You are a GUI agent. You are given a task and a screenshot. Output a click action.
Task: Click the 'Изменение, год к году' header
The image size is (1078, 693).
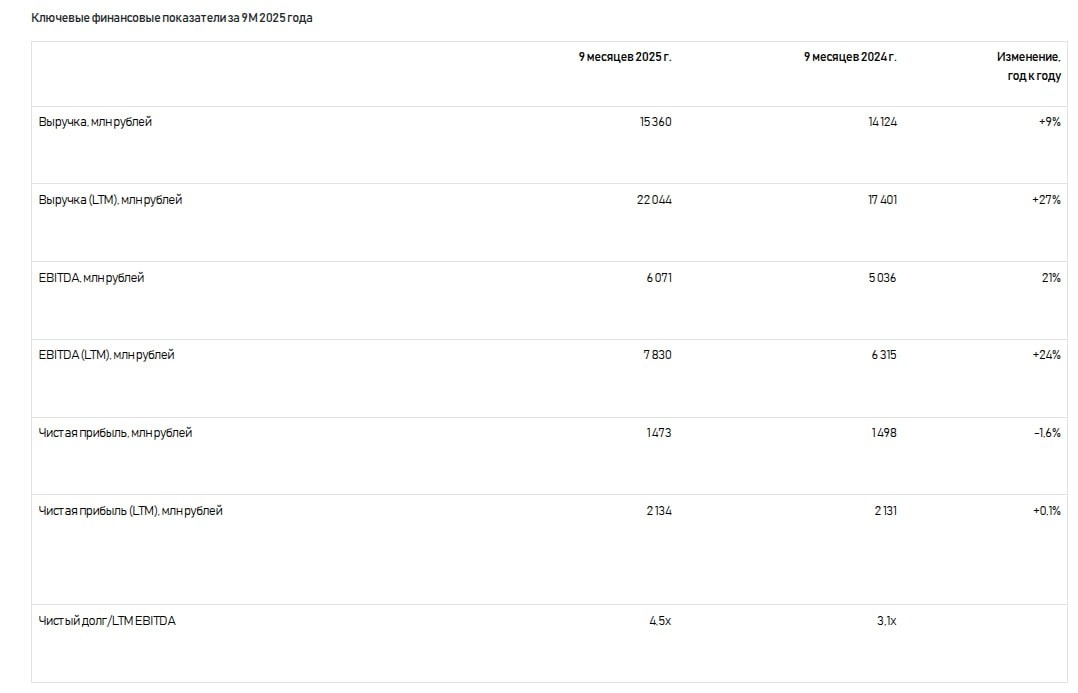[x=1028, y=67]
